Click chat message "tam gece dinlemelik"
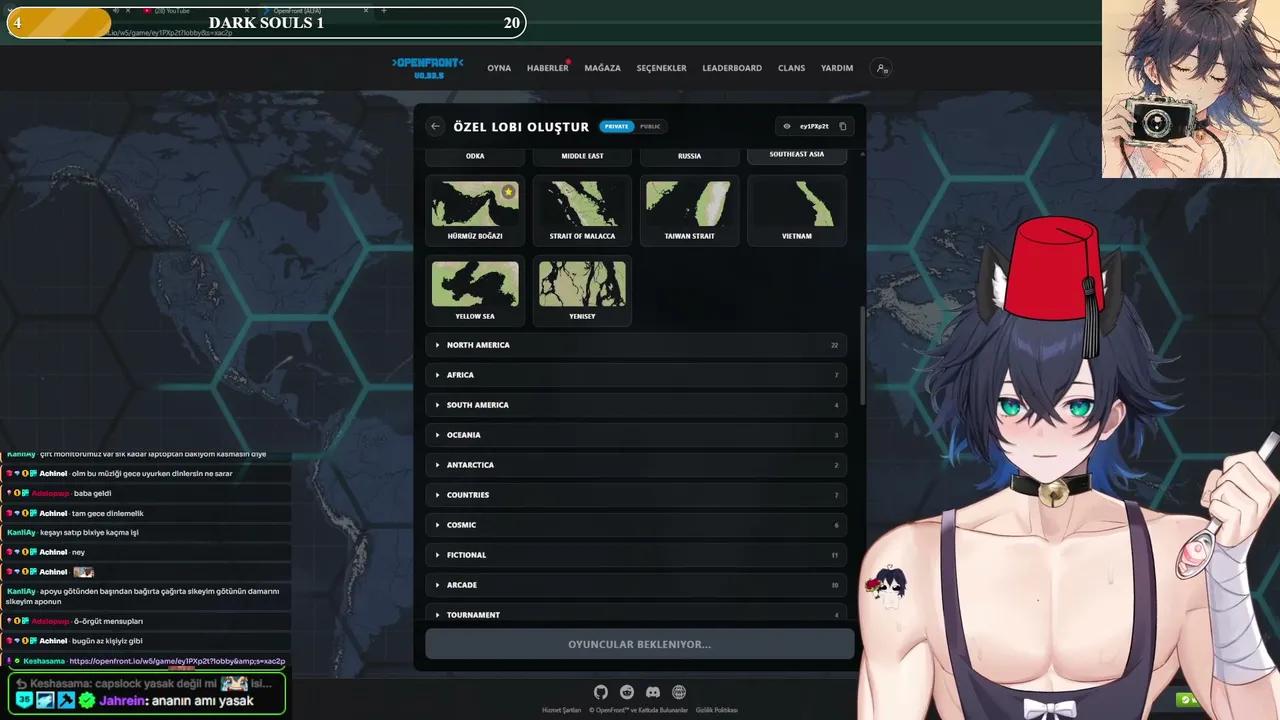This screenshot has height=720, width=1280. point(108,513)
